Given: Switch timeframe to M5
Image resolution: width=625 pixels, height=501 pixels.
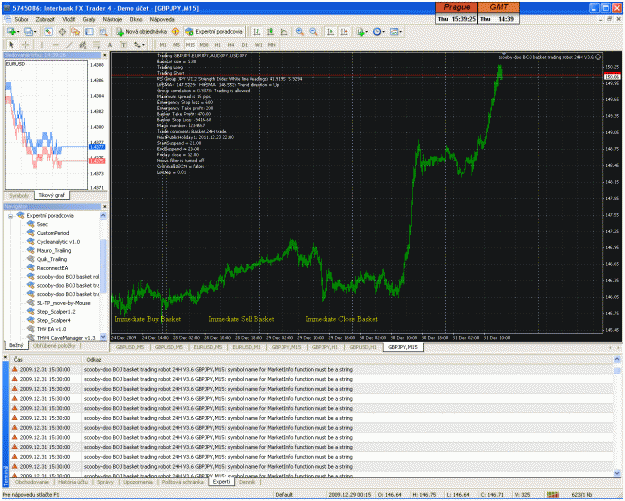Looking at the screenshot, I should (177, 45).
